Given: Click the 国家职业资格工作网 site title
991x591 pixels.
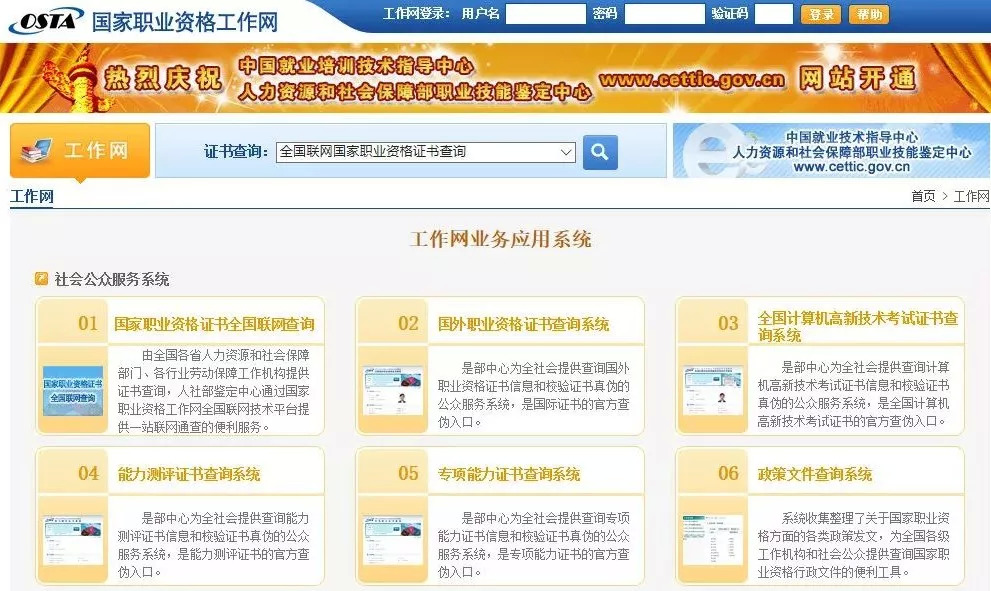Looking at the screenshot, I should (185, 21).
